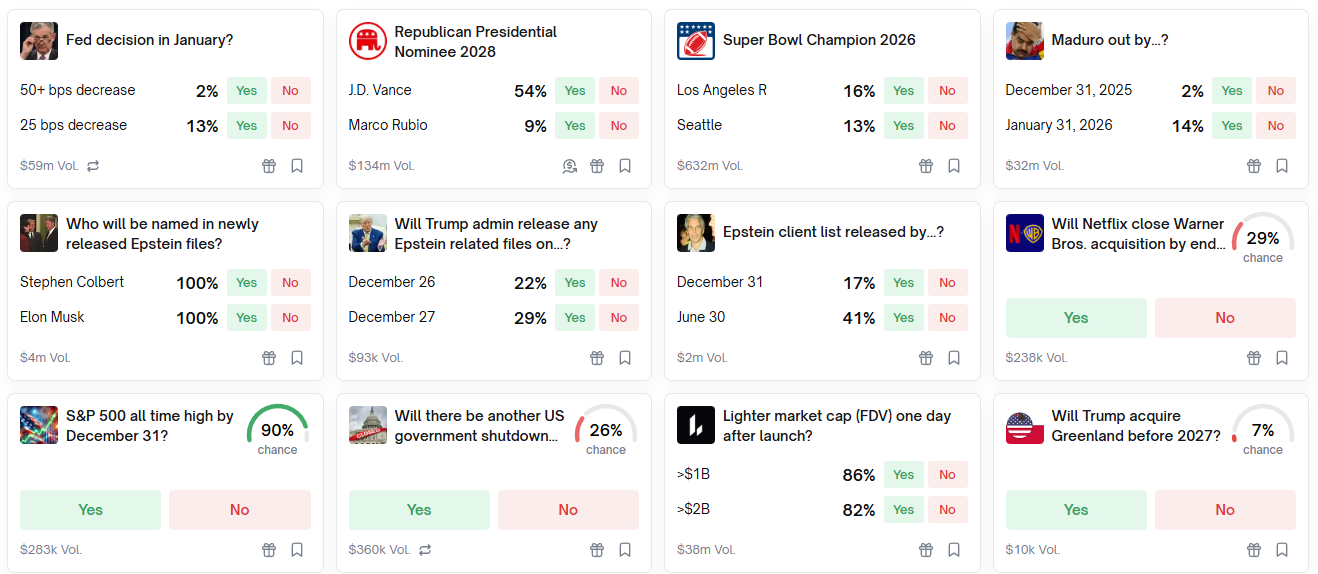This screenshot has height=574, width=1318.
Task: Click gift icon on Trump Greenland card
Action: point(1254,550)
